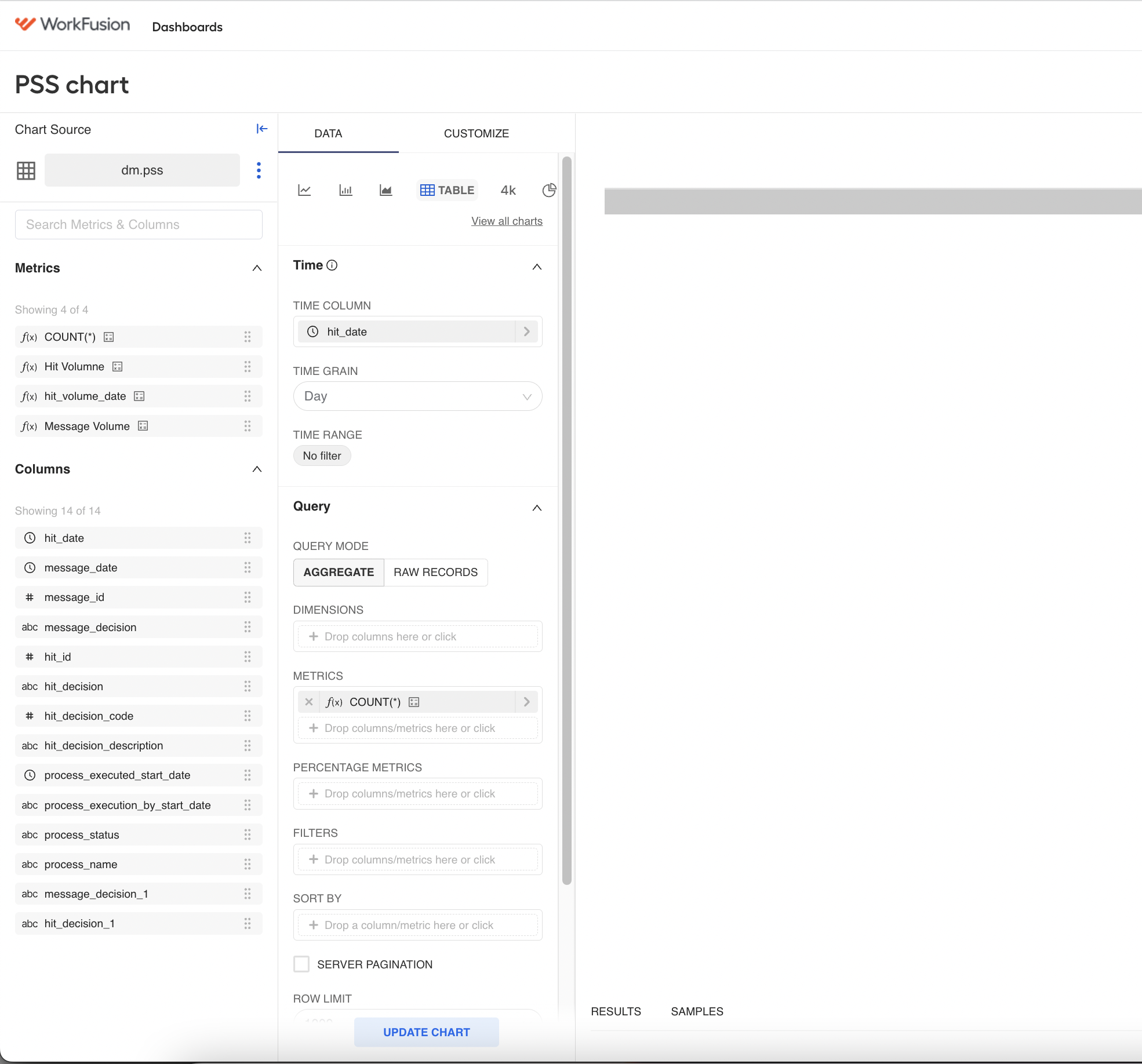Select the 4k big number chart type
Viewport: 1142px width, 1064px height.
point(508,190)
